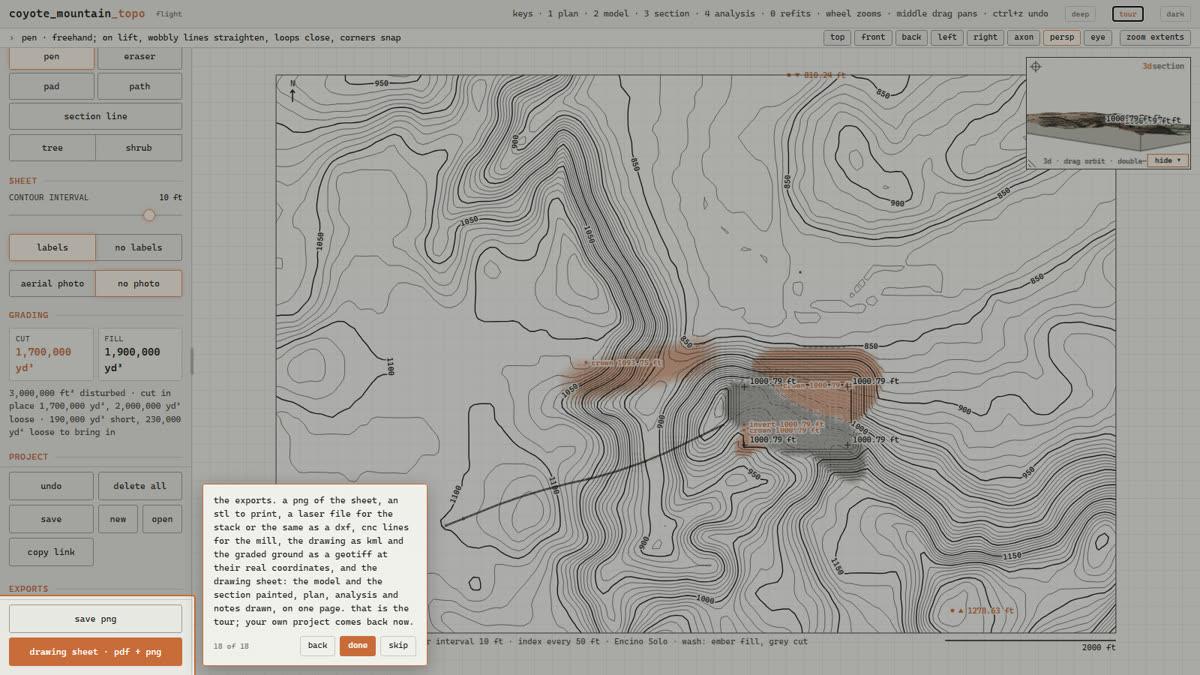The height and width of the screenshot is (675, 1200).
Task: Set the view to left
Action: pyautogui.click(x=947, y=37)
